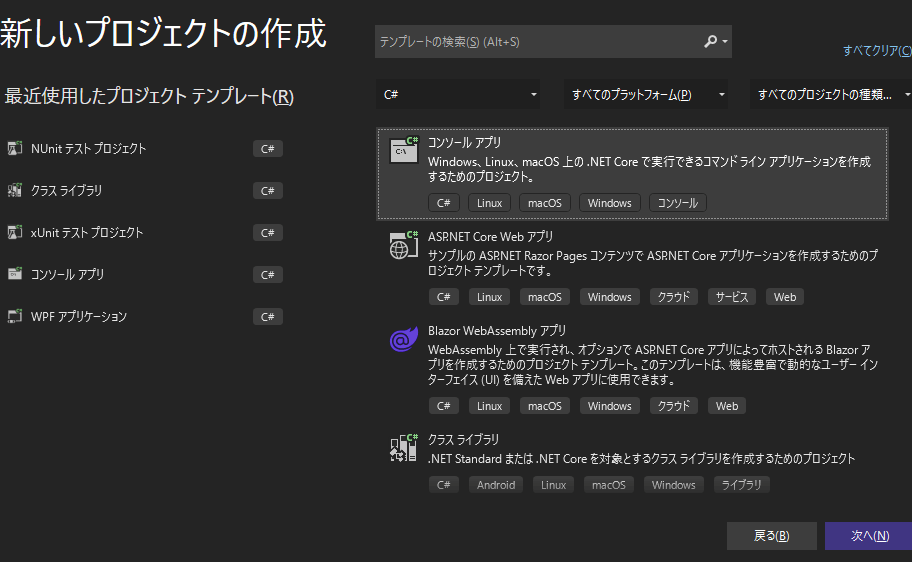Image resolution: width=912 pixels, height=562 pixels.
Task: Click ライブラリ tag on クラス ライブラリ template
Action: (x=741, y=485)
